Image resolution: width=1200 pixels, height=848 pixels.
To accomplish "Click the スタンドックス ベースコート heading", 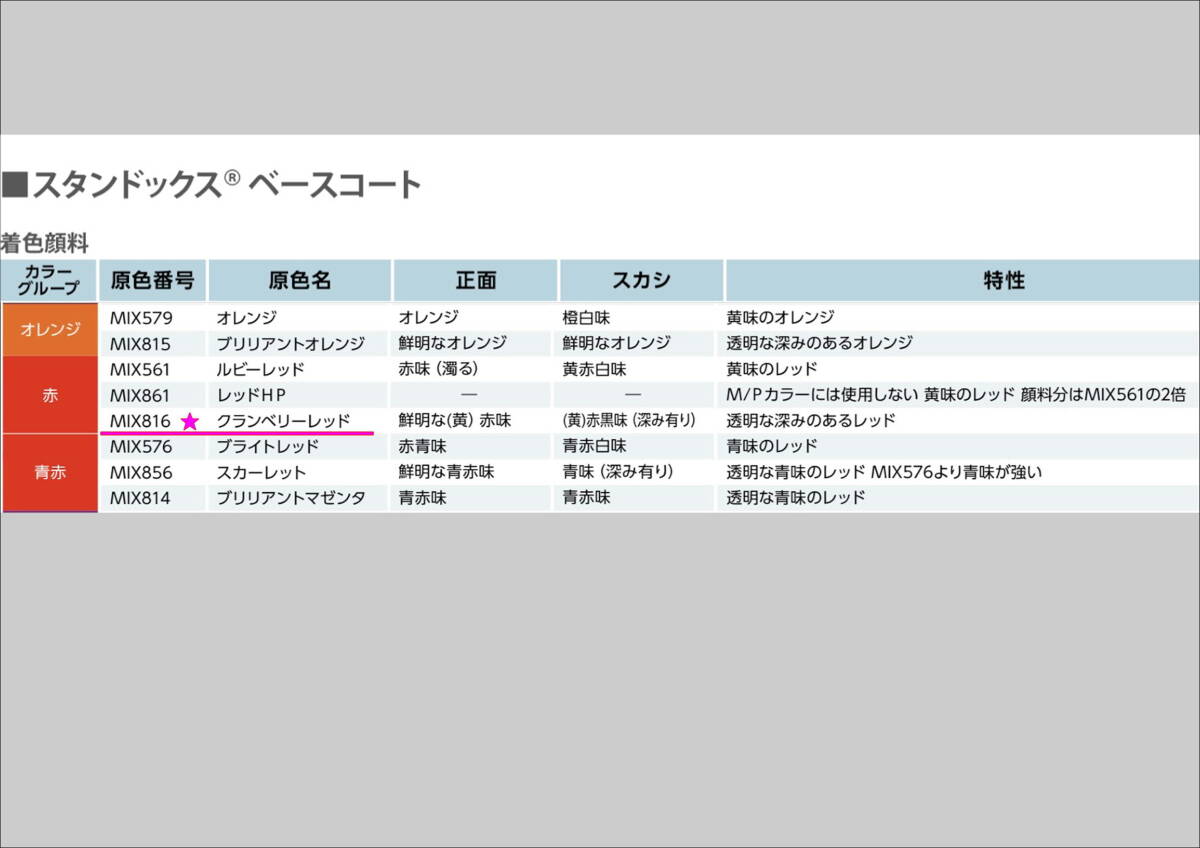I will (211, 184).
